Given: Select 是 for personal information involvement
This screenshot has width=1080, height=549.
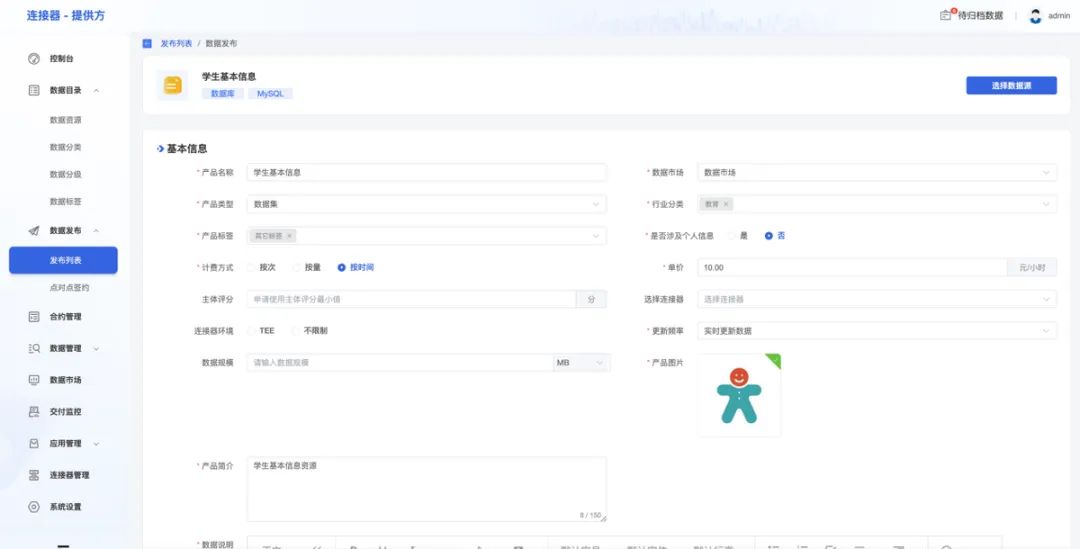Looking at the screenshot, I should click(732, 236).
